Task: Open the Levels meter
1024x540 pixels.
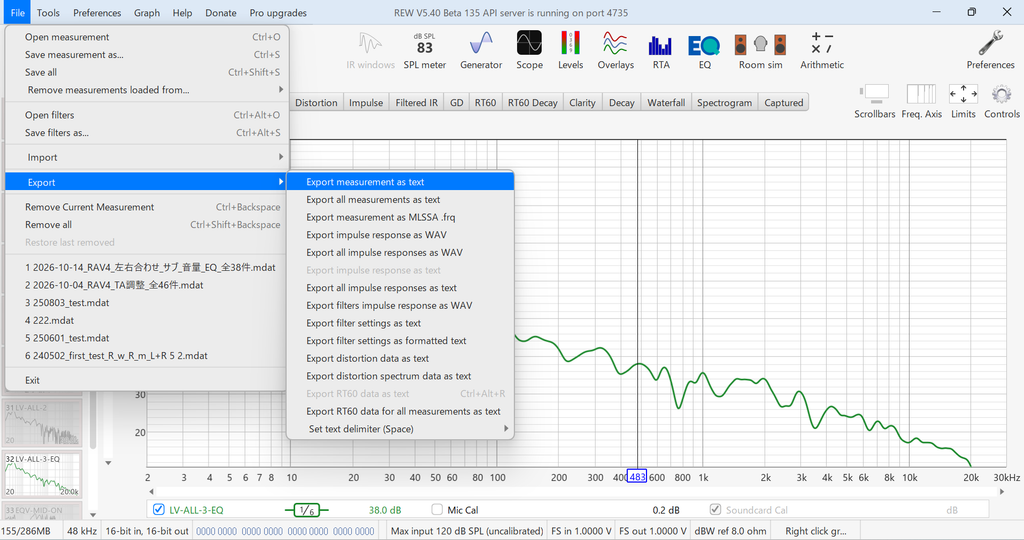Action: [x=570, y=51]
